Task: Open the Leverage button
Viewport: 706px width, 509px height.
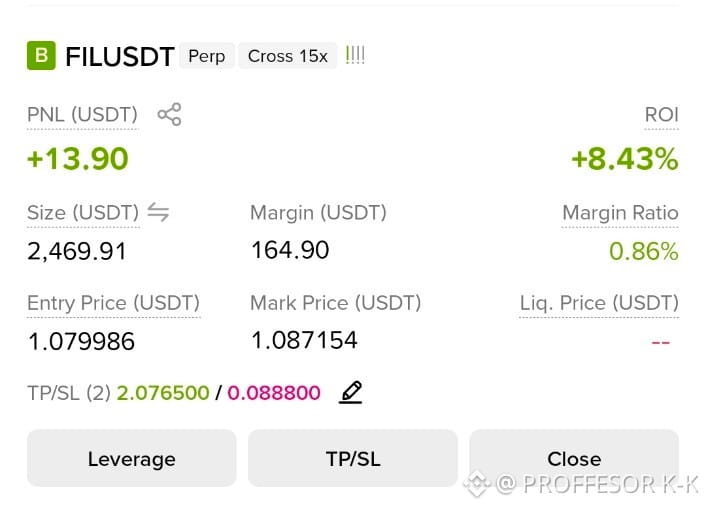Action: [x=131, y=459]
